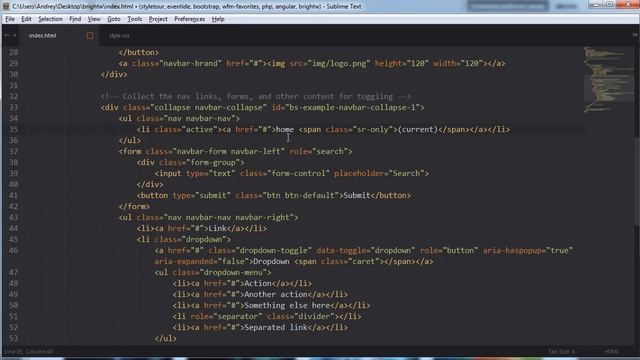Click the placeholder 'Search' value on line 39
This screenshot has width=640, height=360.
coord(406,173)
